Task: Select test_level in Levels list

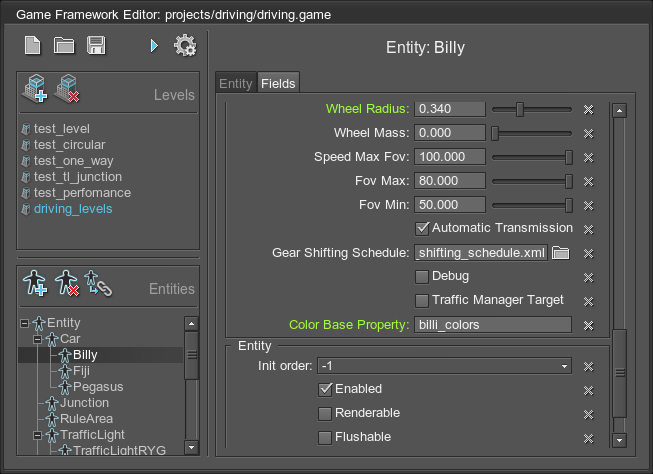Action: (x=62, y=129)
